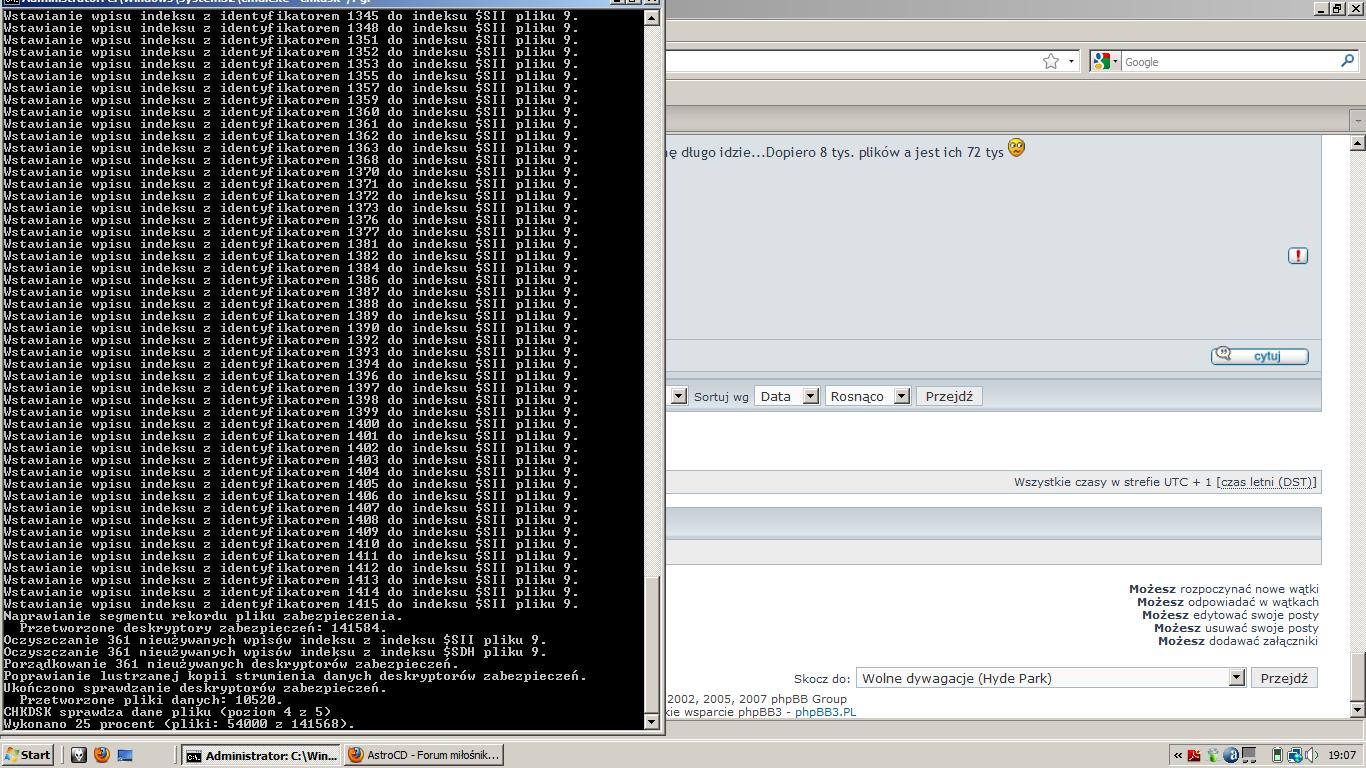Viewport: 1366px width, 768px height.
Task: Click the bookmark star in Firefox address bar
Action: pos(1051,62)
